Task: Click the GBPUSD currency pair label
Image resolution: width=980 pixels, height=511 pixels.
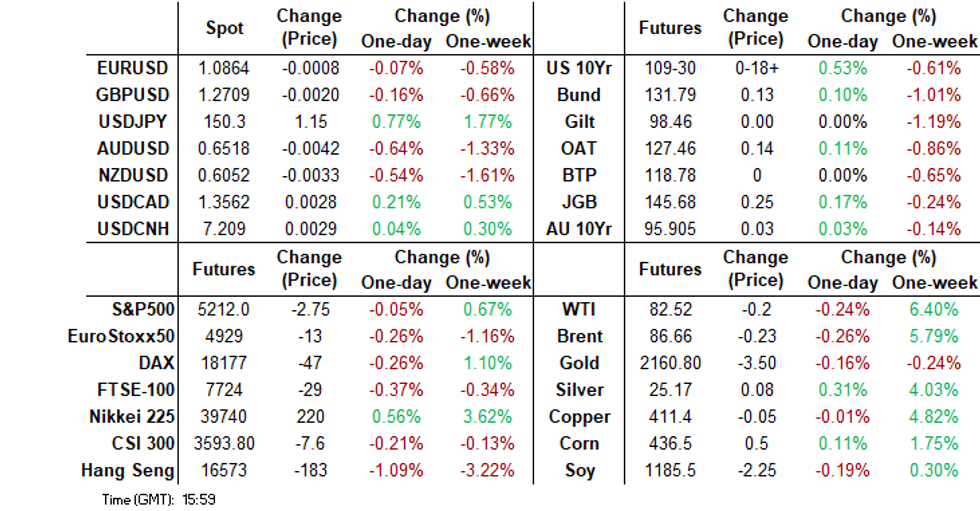Action: click(x=132, y=95)
